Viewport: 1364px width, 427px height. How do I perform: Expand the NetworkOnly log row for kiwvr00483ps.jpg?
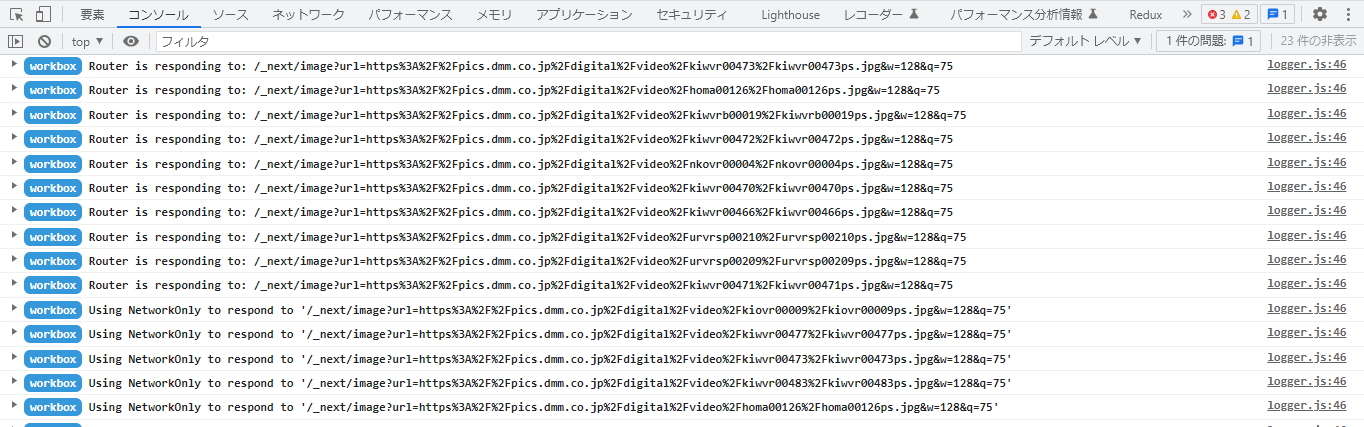tap(13, 381)
